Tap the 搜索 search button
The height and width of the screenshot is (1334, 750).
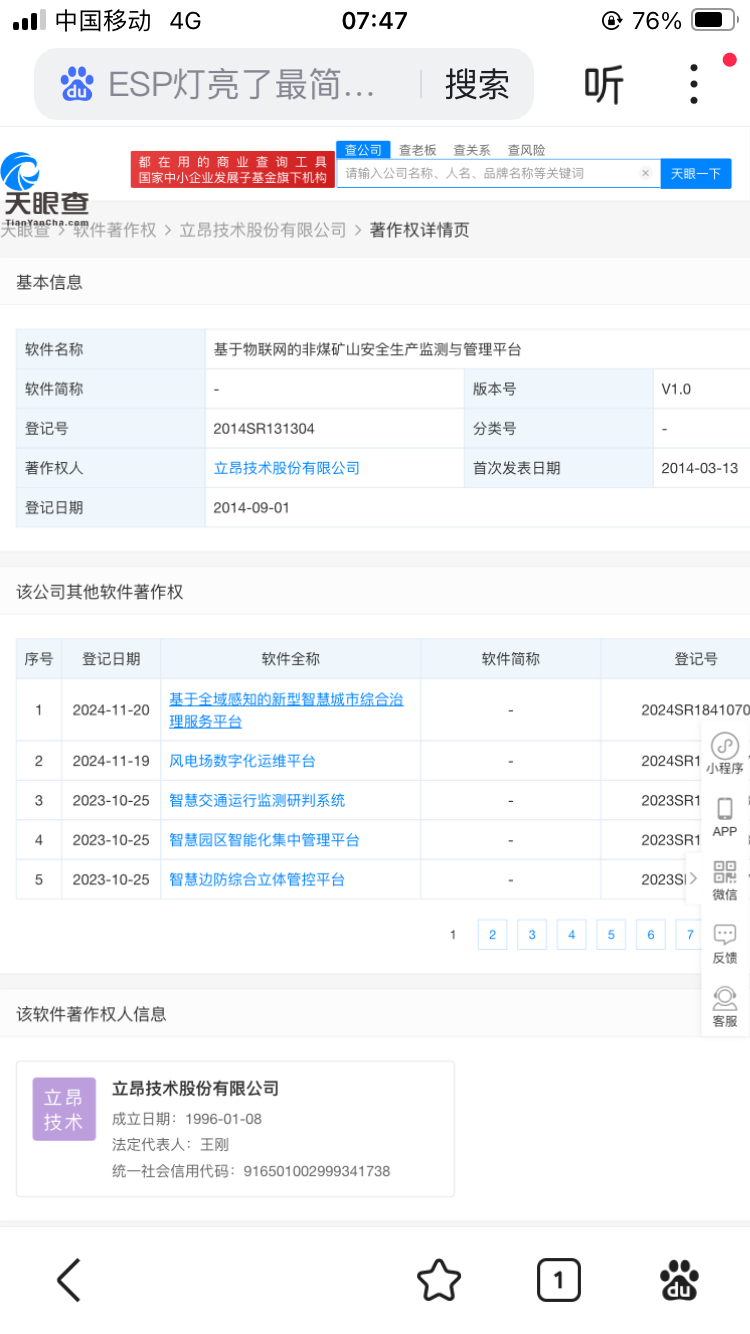click(477, 84)
